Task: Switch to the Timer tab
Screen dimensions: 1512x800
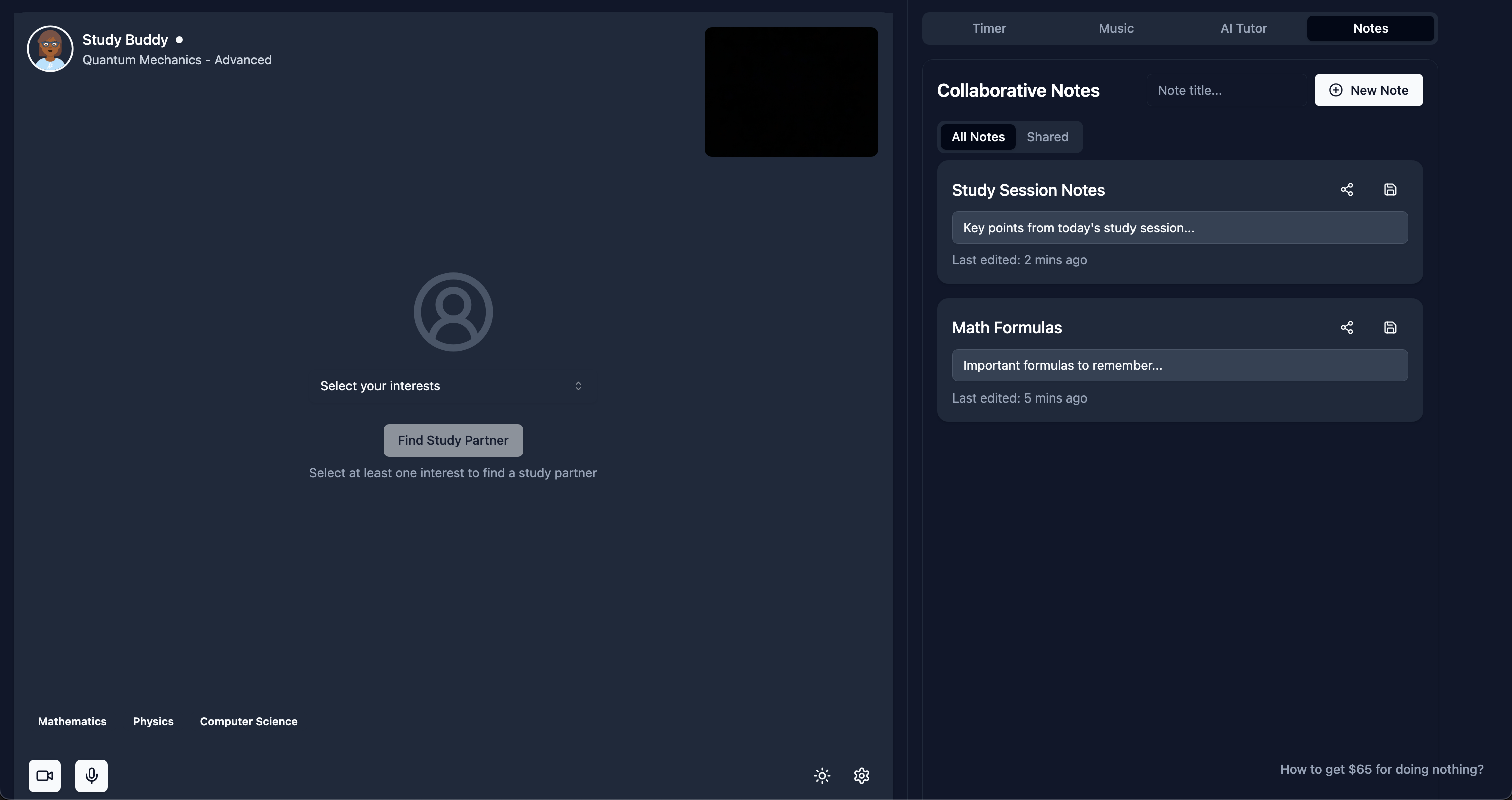Action: (989, 28)
